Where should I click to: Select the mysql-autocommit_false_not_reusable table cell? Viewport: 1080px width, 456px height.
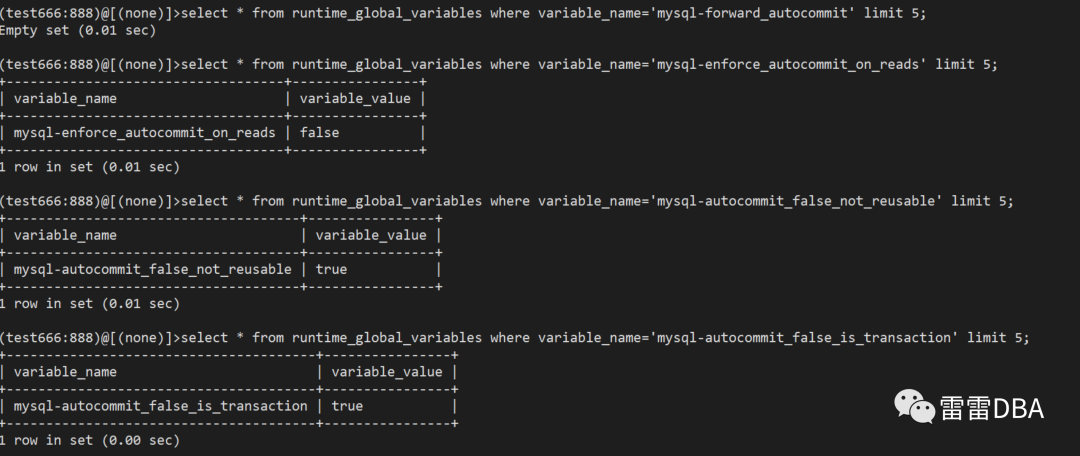(152, 269)
